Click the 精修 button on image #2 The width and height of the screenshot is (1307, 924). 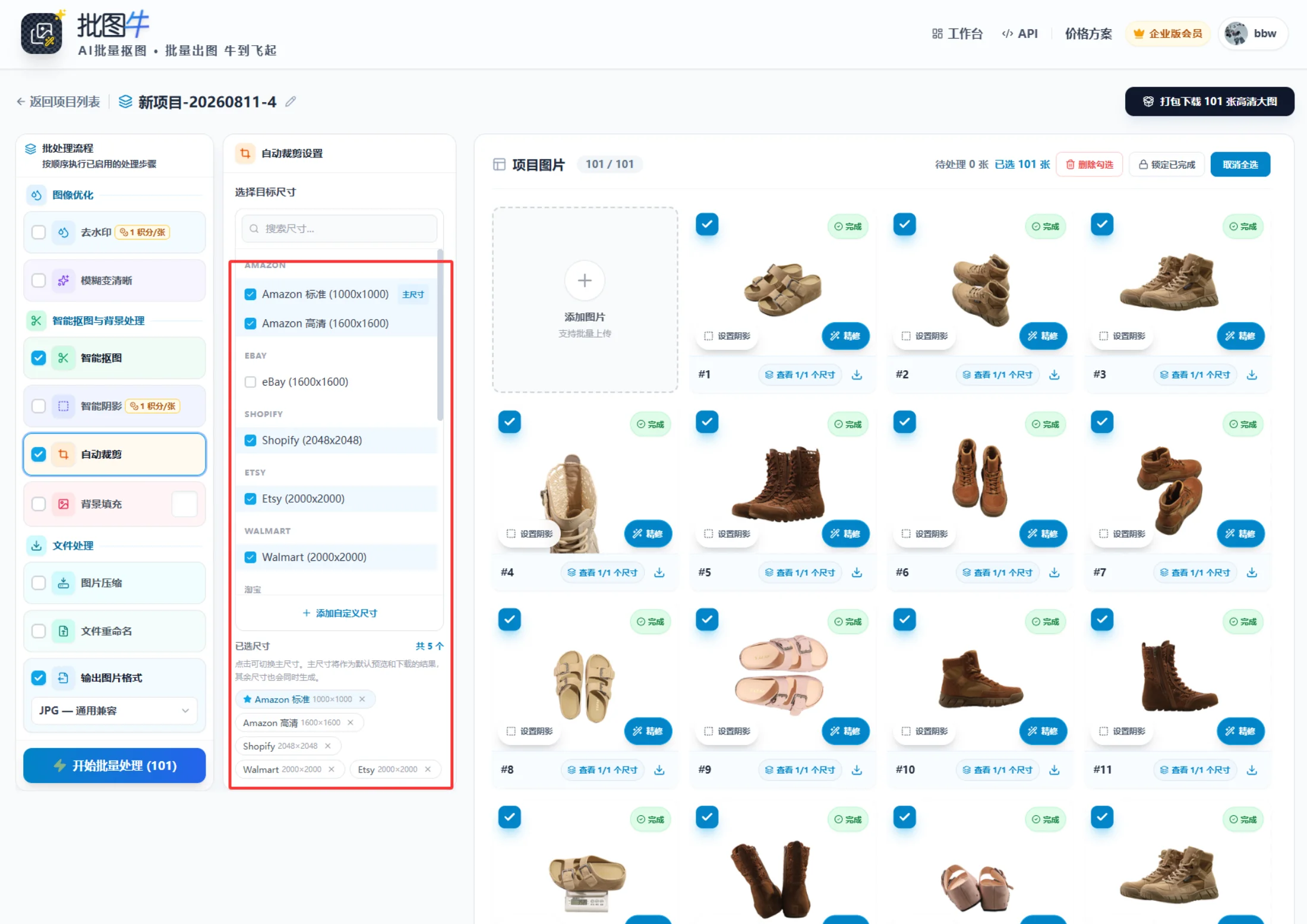point(1043,336)
